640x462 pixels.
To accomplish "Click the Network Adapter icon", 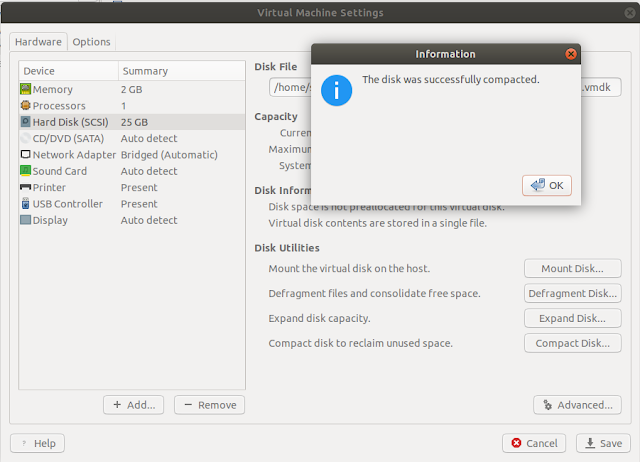I will click(26, 155).
